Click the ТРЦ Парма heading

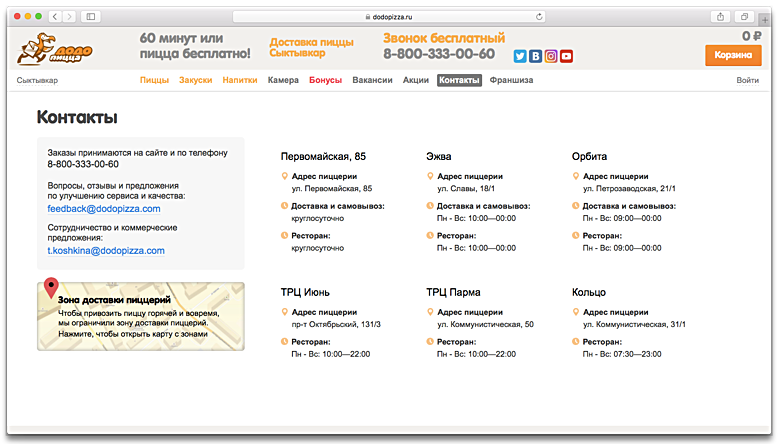453,292
